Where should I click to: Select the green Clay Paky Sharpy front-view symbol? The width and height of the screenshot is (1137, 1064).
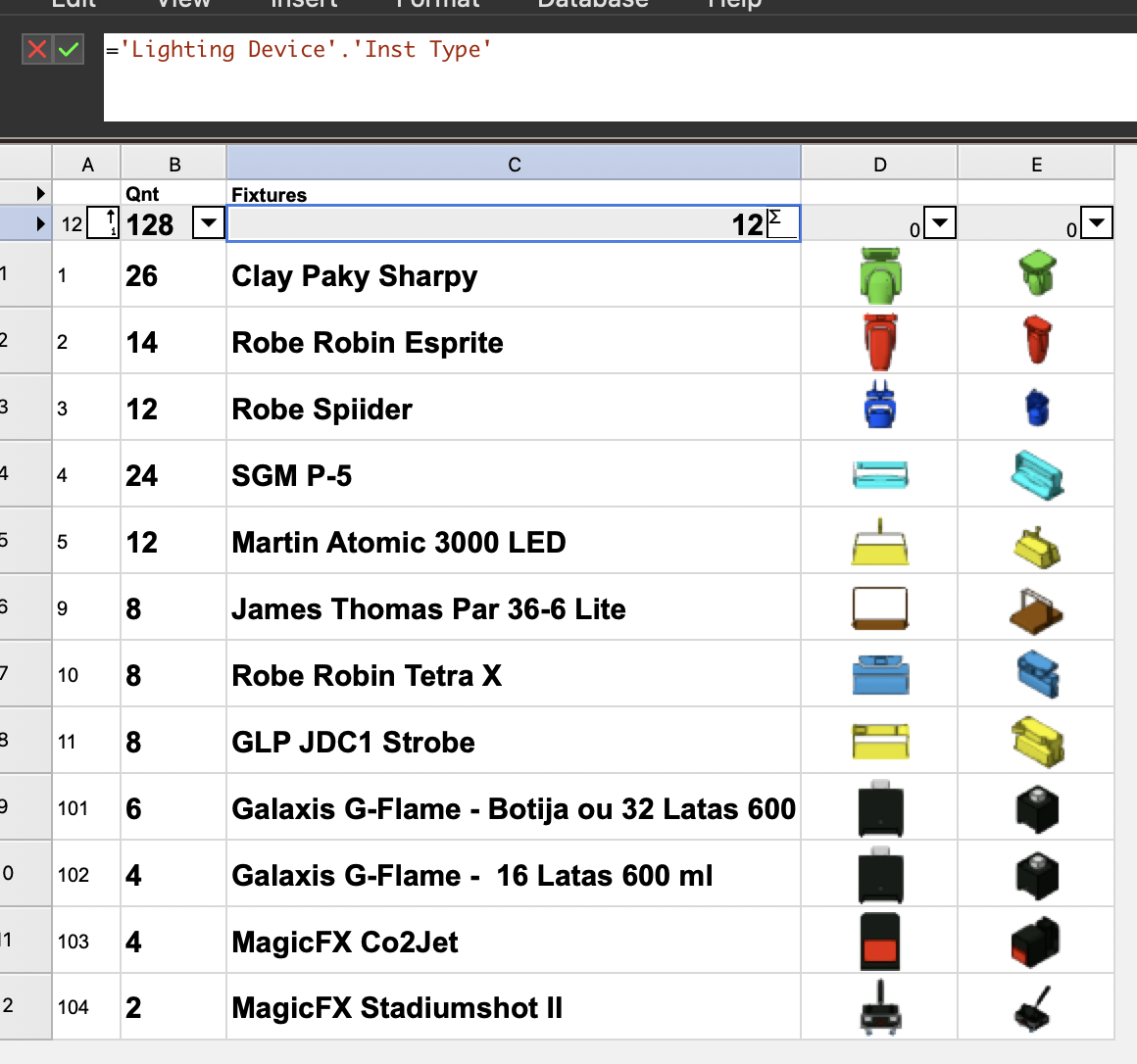coord(879,276)
